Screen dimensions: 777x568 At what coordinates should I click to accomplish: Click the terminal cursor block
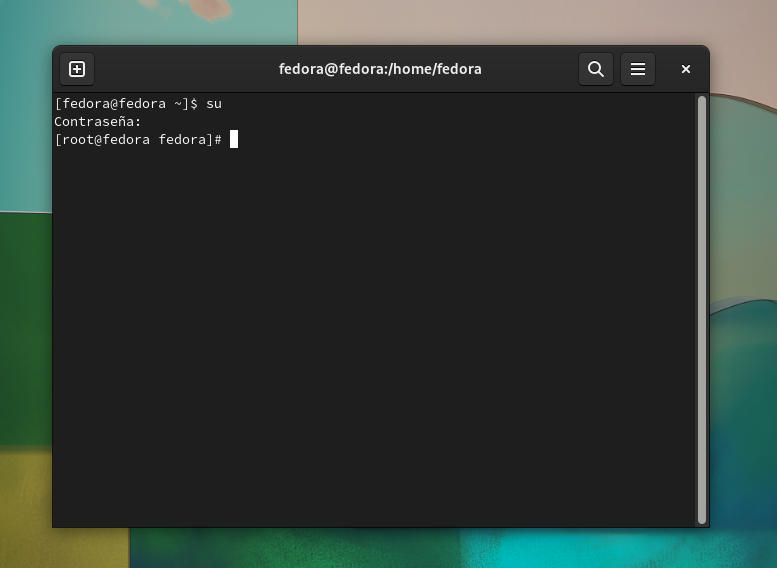tap(234, 139)
